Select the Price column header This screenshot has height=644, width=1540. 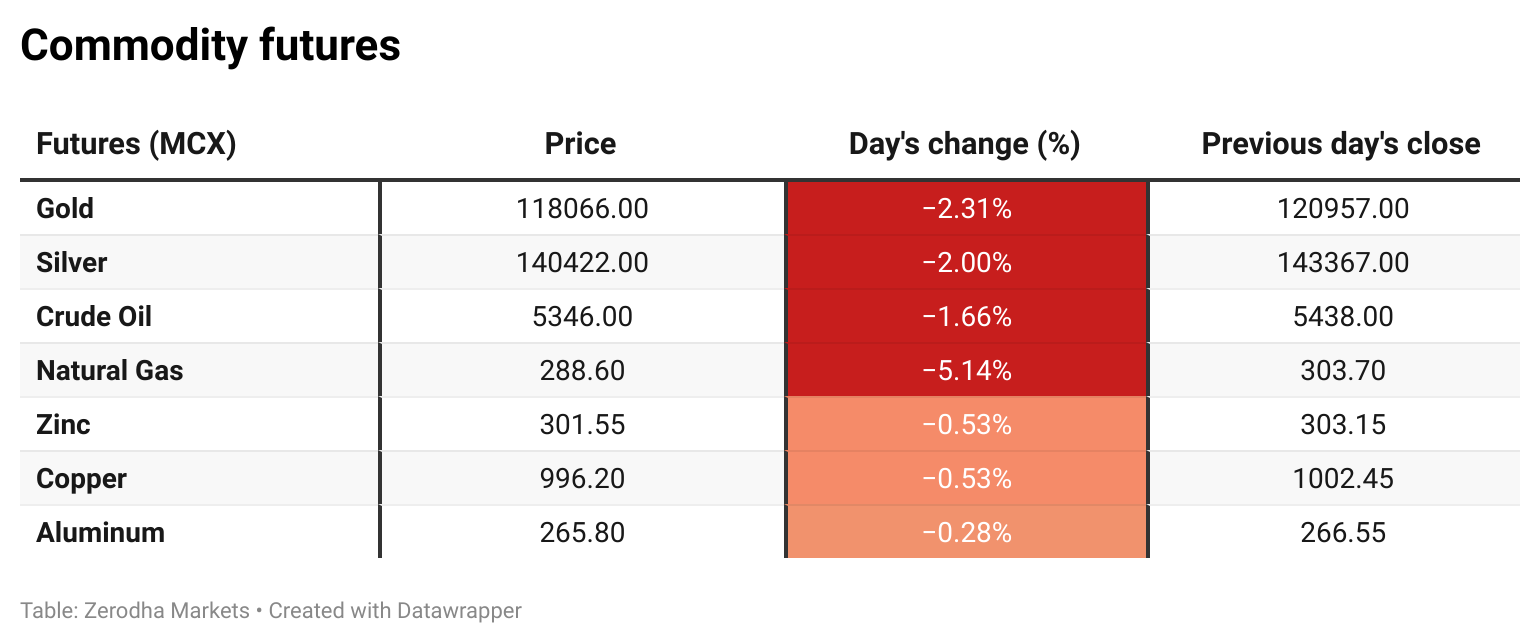coord(580,144)
